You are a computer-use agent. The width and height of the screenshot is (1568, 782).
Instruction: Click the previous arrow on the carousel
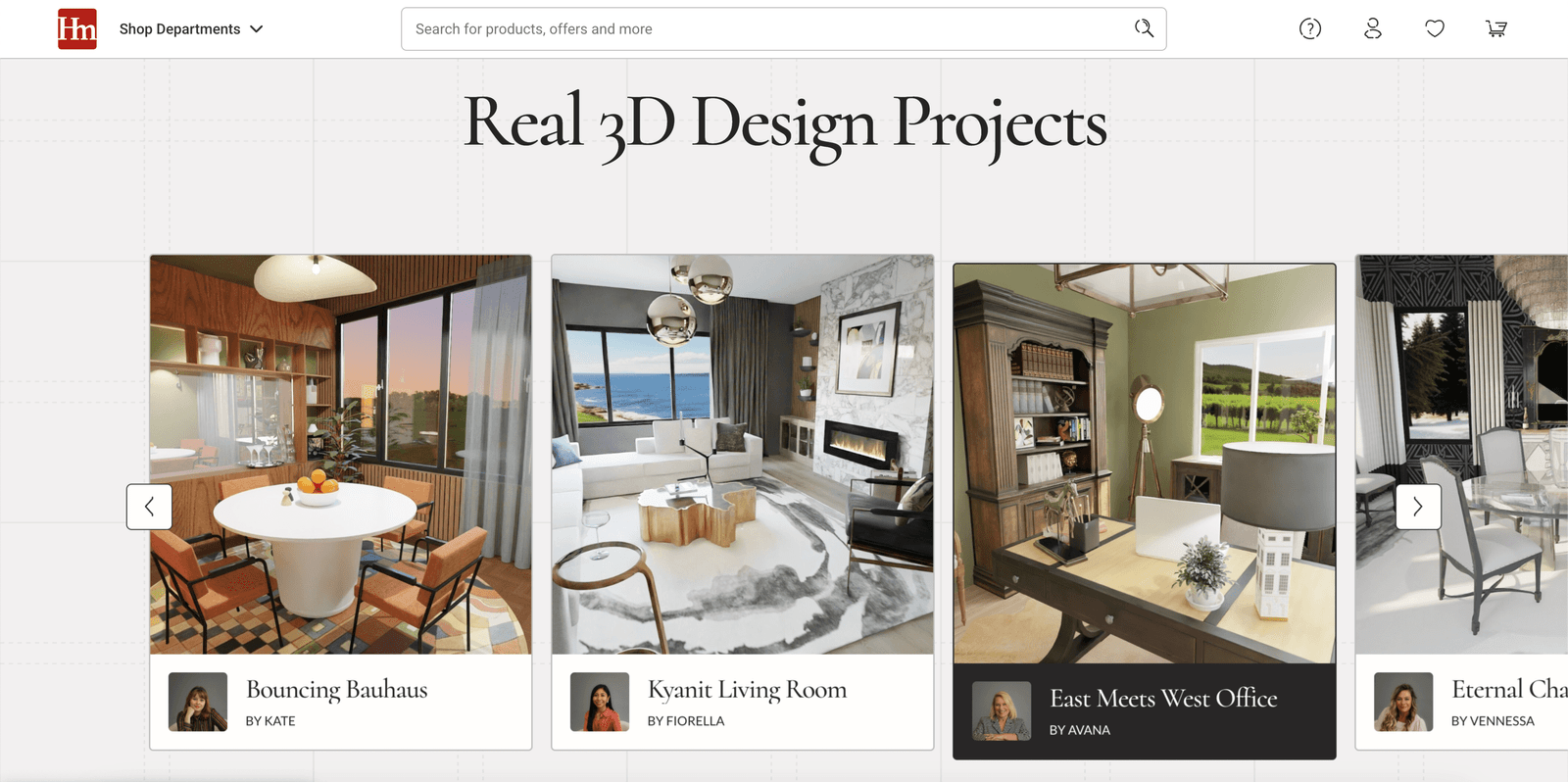pyautogui.click(x=149, y=507)
